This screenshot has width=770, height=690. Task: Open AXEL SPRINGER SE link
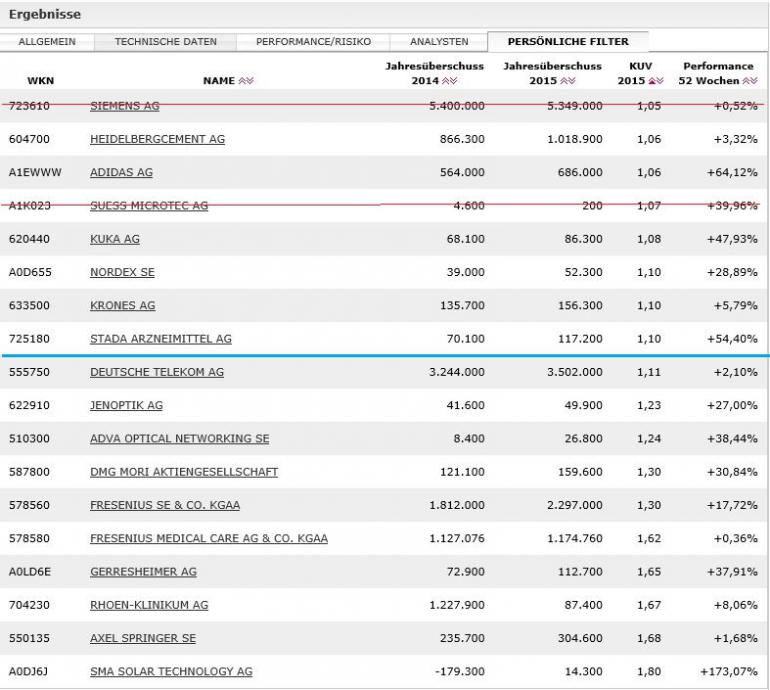pyautogui.click(x=143, y=638)
